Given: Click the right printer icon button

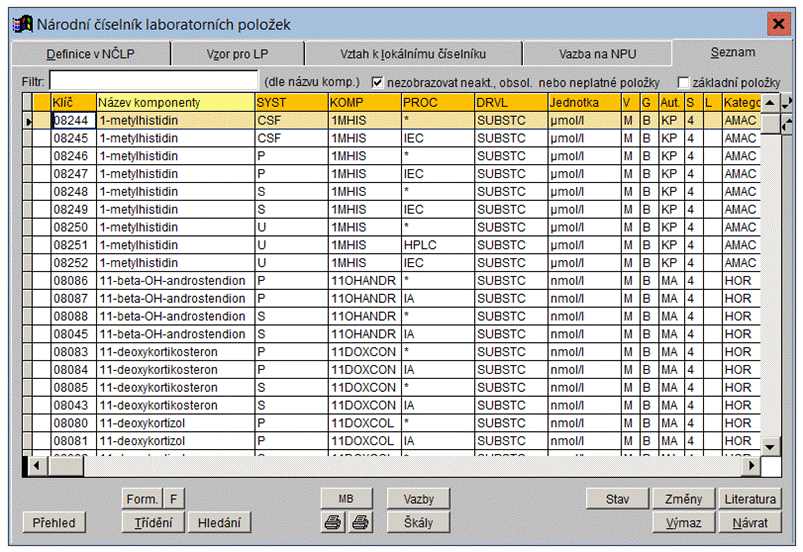Looking at the screenshot, I should [361, 522].
